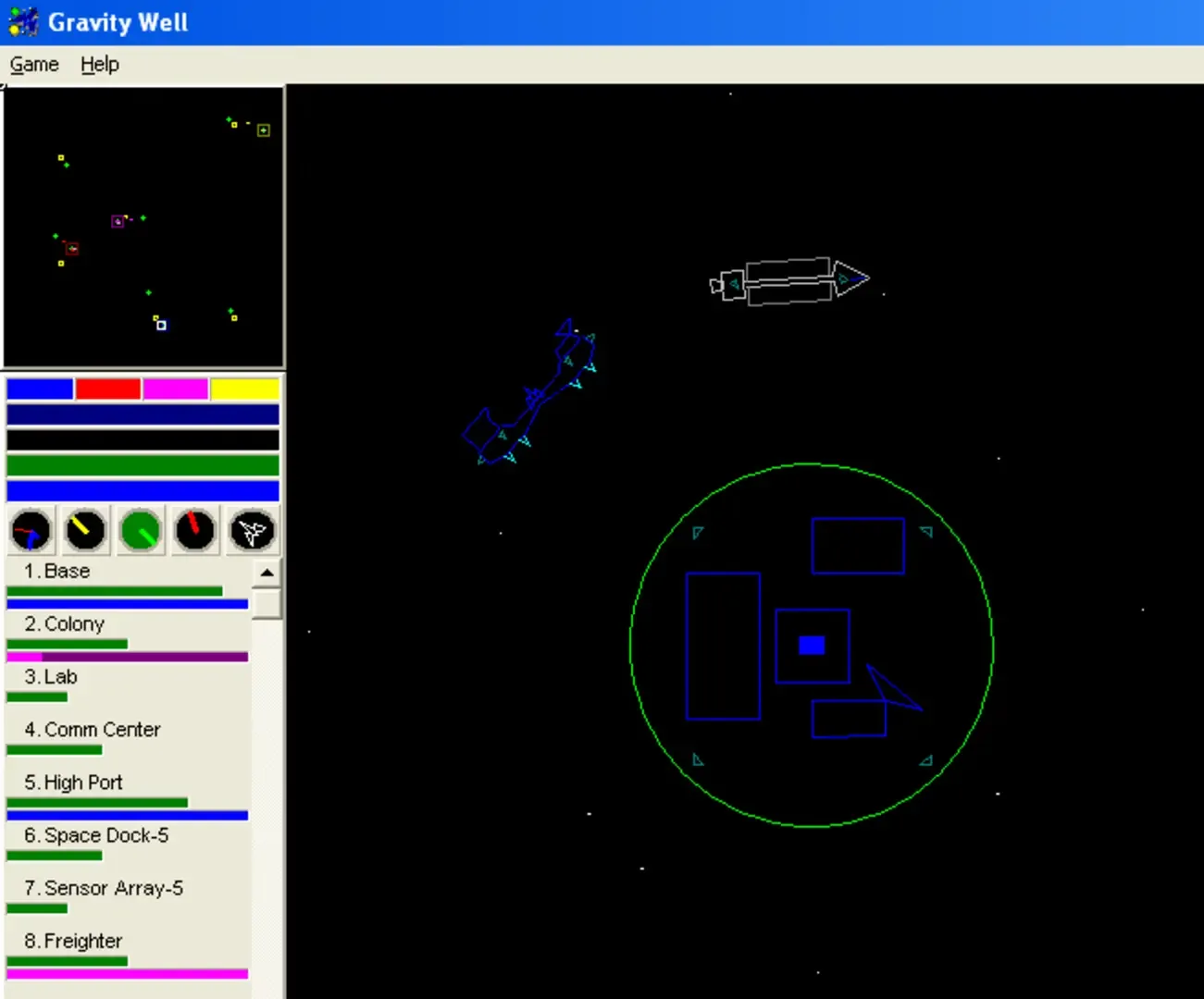Click the red and blue needle dial
The image size is (1204, 999).
31,531
